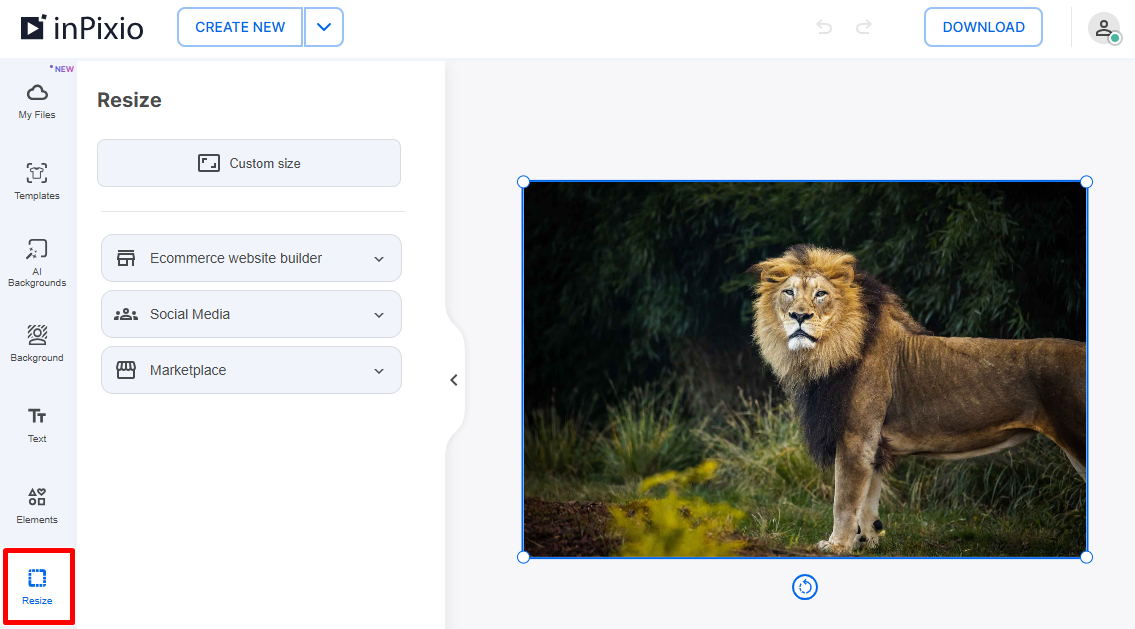This screenshot has height=629, width=1135.
Task: Click the Resize panel heading
Action: pos(130,100)
